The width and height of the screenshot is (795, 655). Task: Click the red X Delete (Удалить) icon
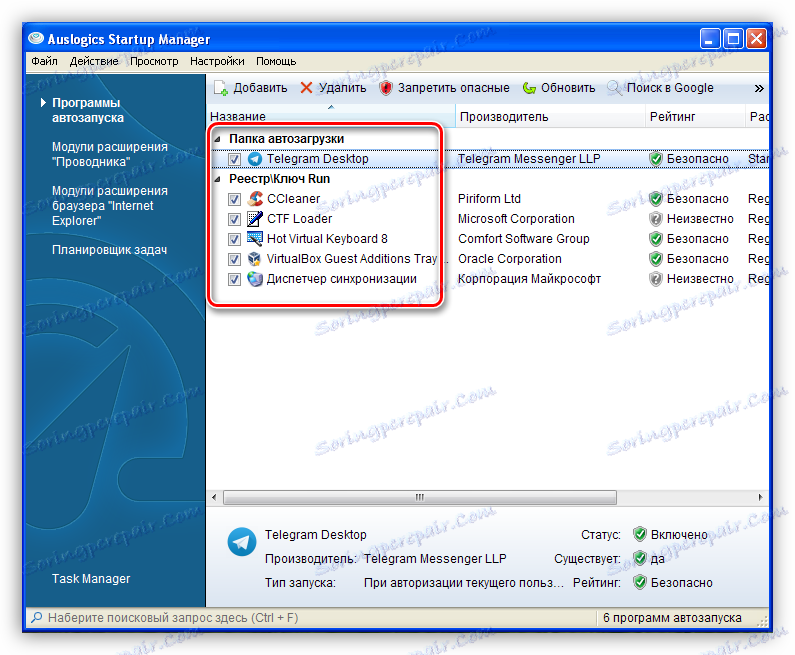(x=306, y=88)
